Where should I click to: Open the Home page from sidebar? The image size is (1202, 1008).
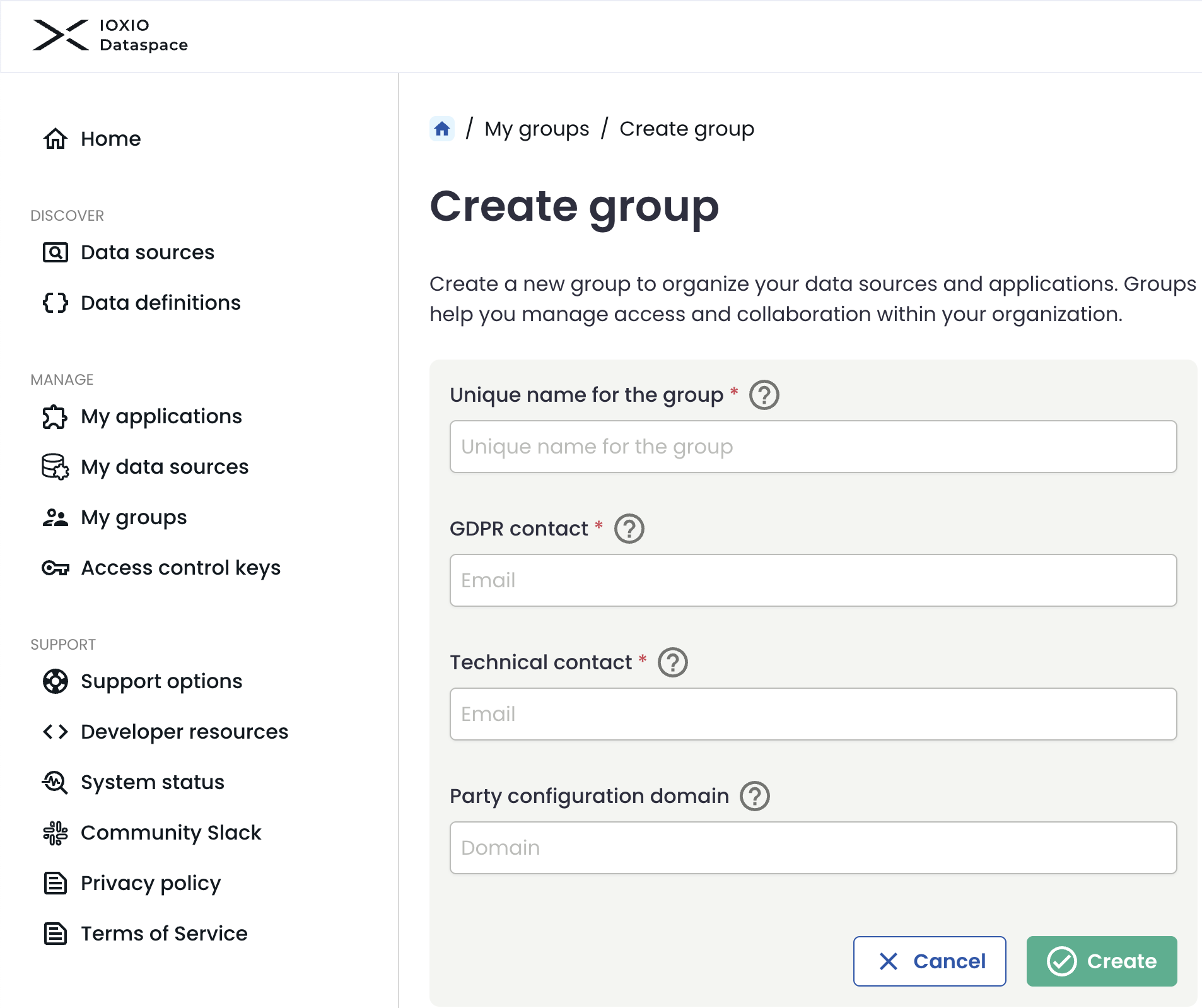[110, 139]
